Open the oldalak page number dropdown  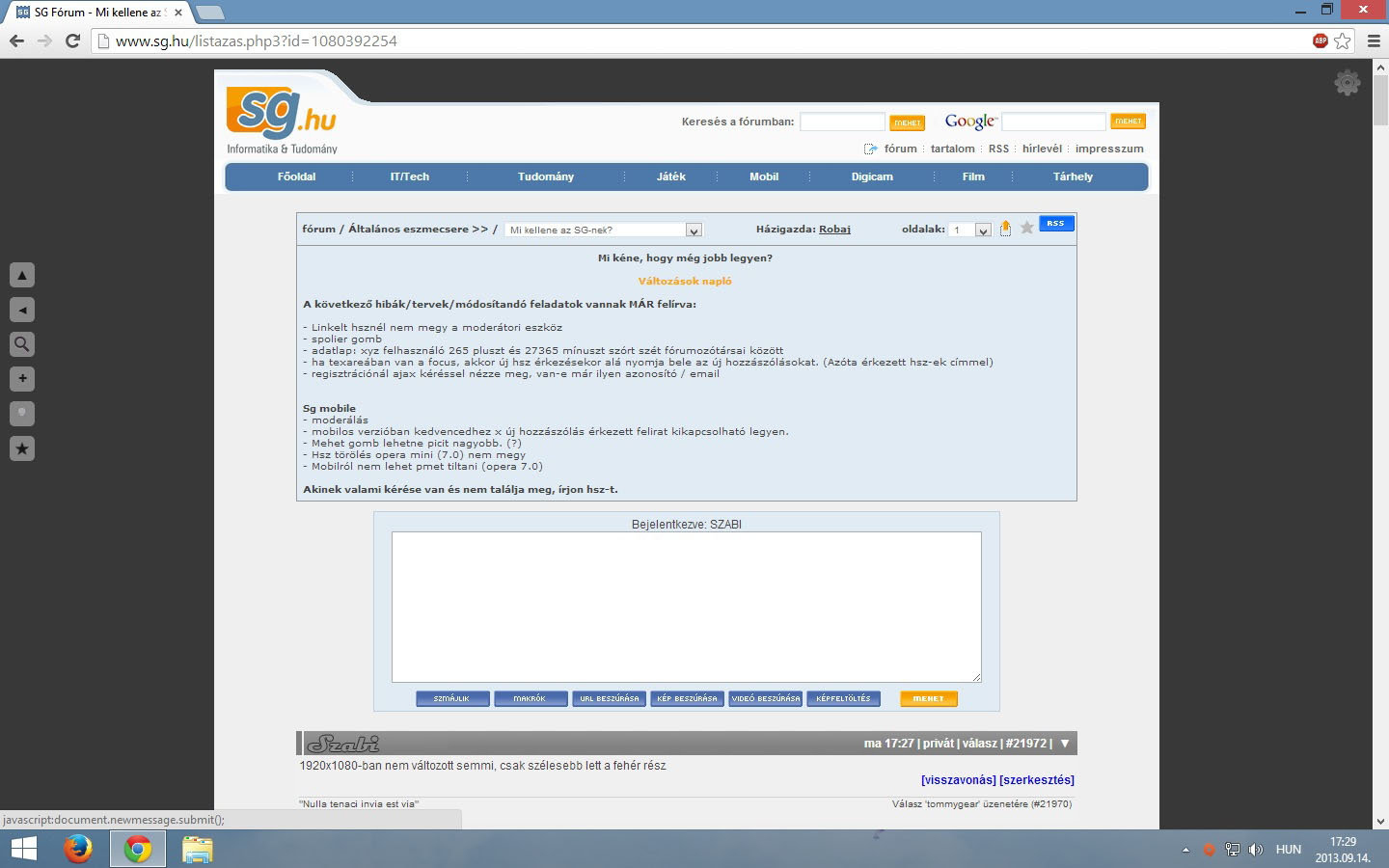click(982, 231)
